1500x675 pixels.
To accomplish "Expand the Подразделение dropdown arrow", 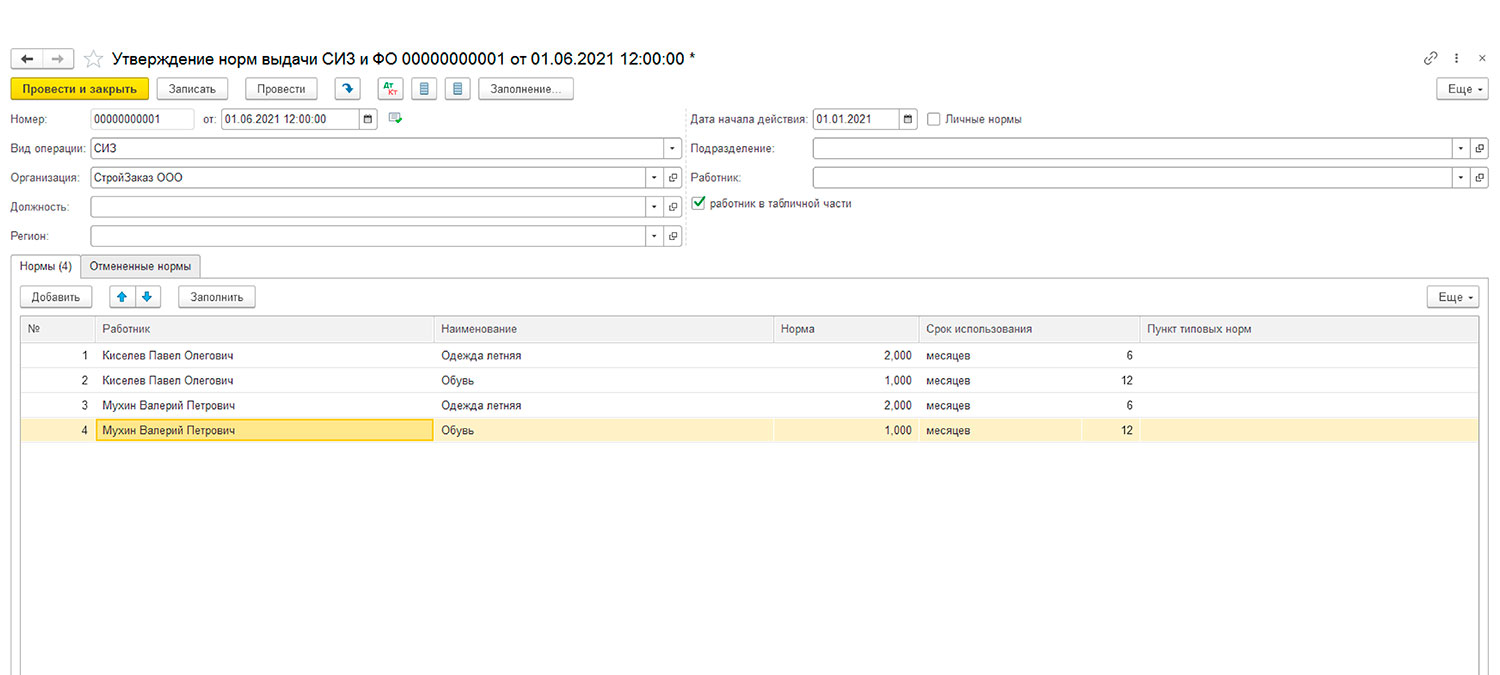I will [1461, 149].
